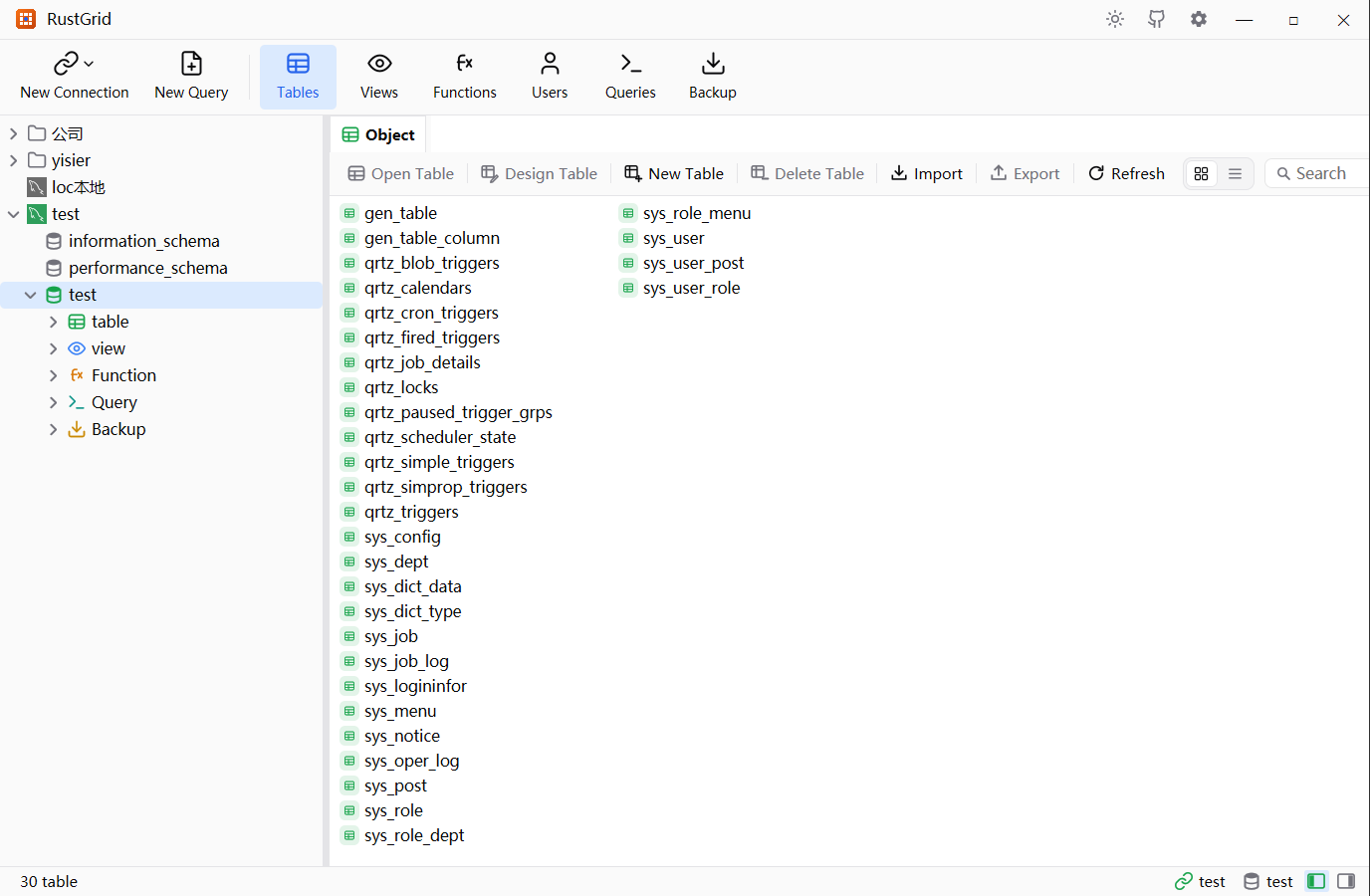Collapse the test database node
The height and width of the screenshot is (896, 1370).
coord(31,295)
